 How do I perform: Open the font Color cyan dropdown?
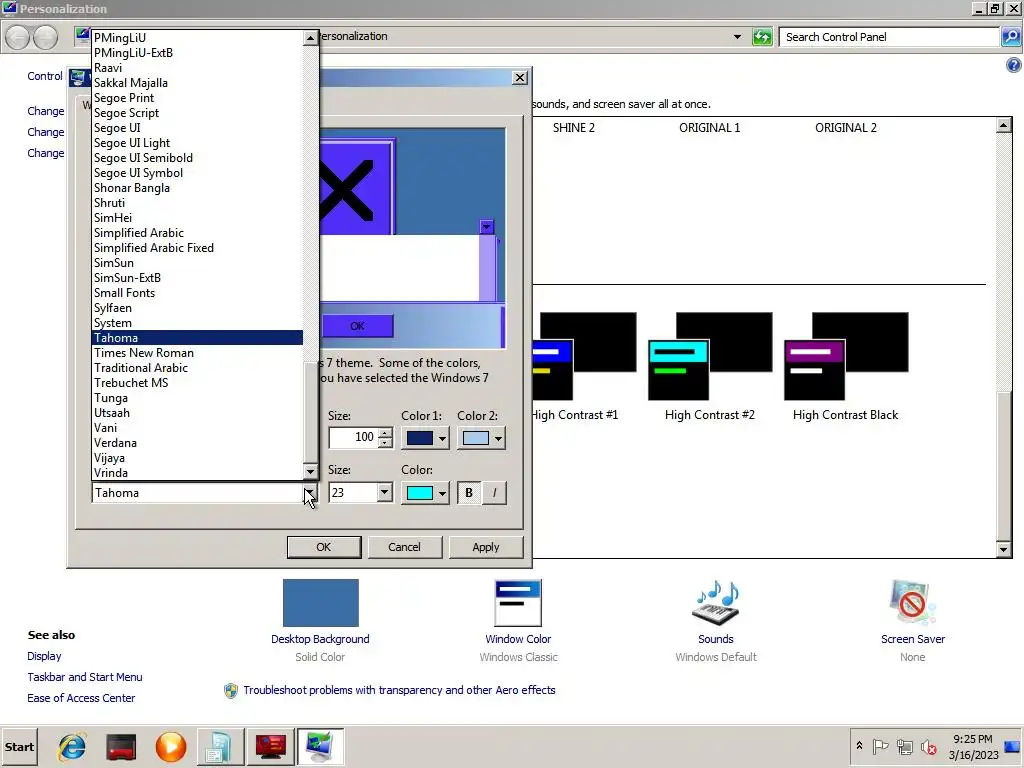[442, 493]
